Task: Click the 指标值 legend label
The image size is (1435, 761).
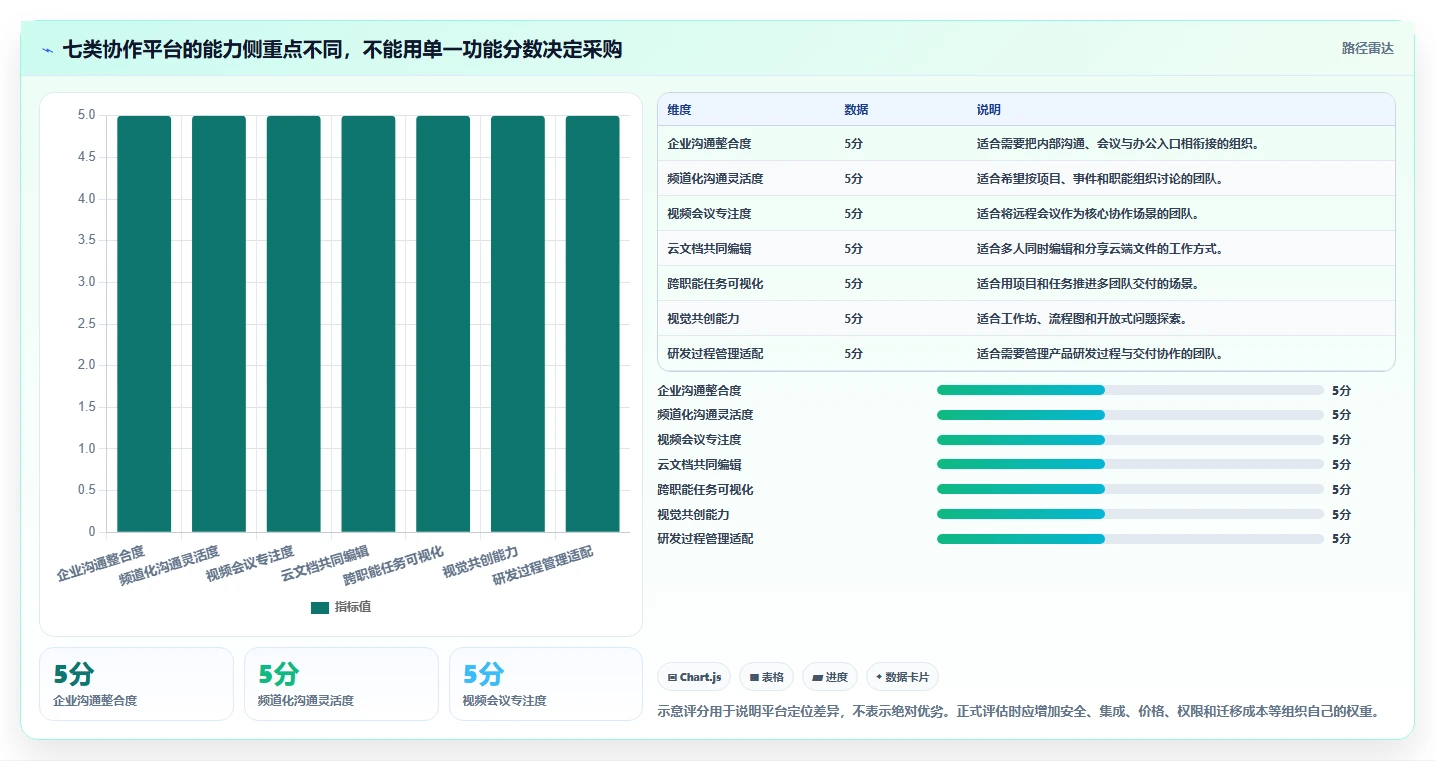Action: 352,607
